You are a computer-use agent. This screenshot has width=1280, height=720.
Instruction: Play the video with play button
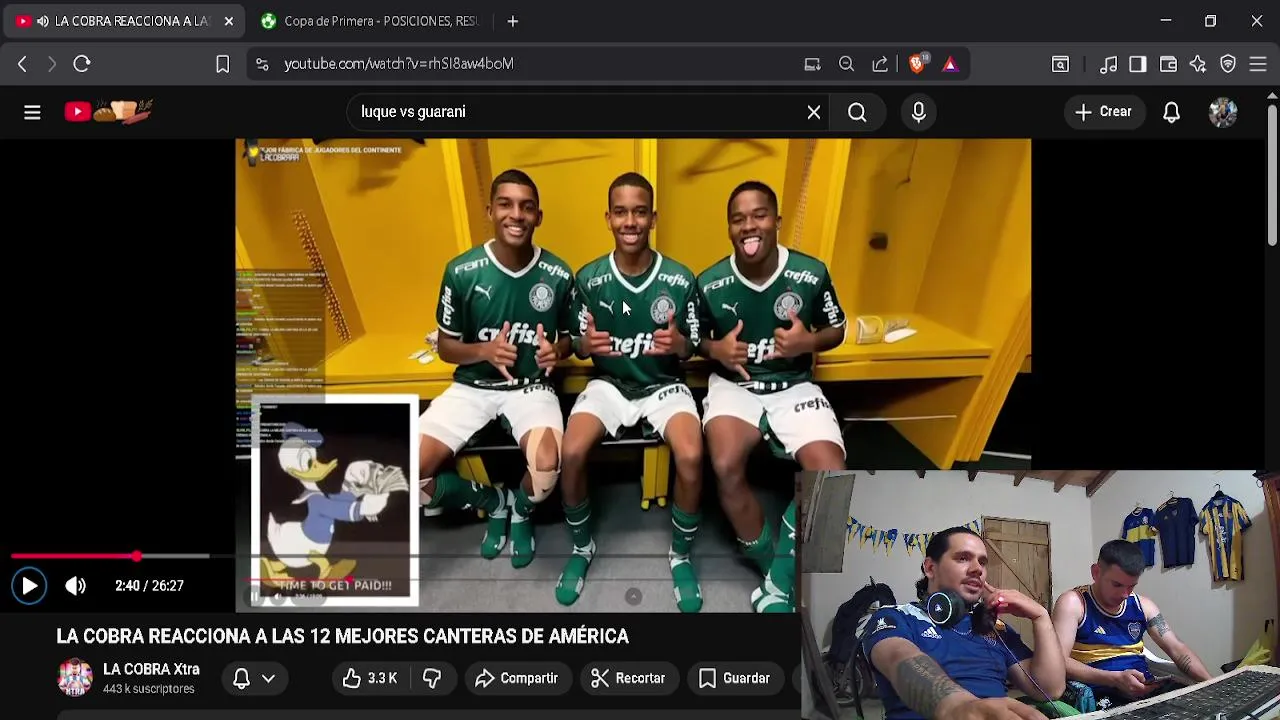point(29,586)
